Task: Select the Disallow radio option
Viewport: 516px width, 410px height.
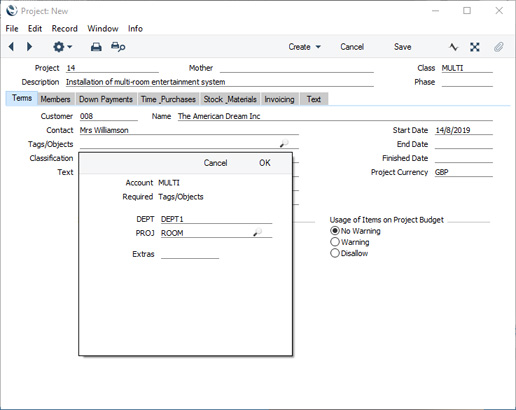Action: click(335, 253)
